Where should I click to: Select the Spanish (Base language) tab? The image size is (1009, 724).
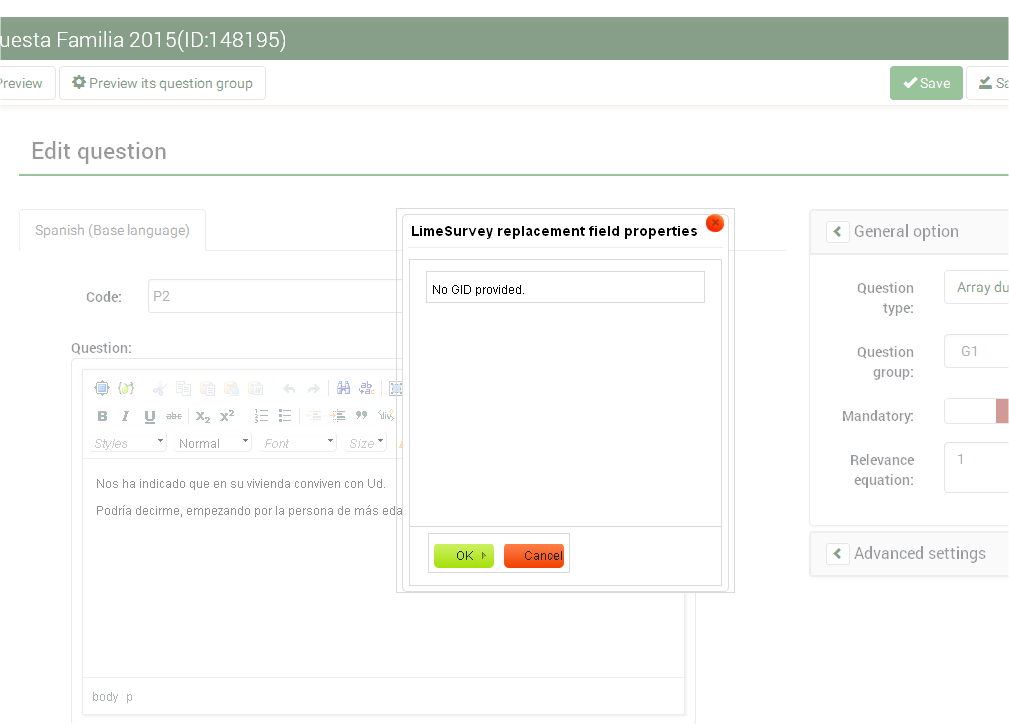tap(112, 230)
